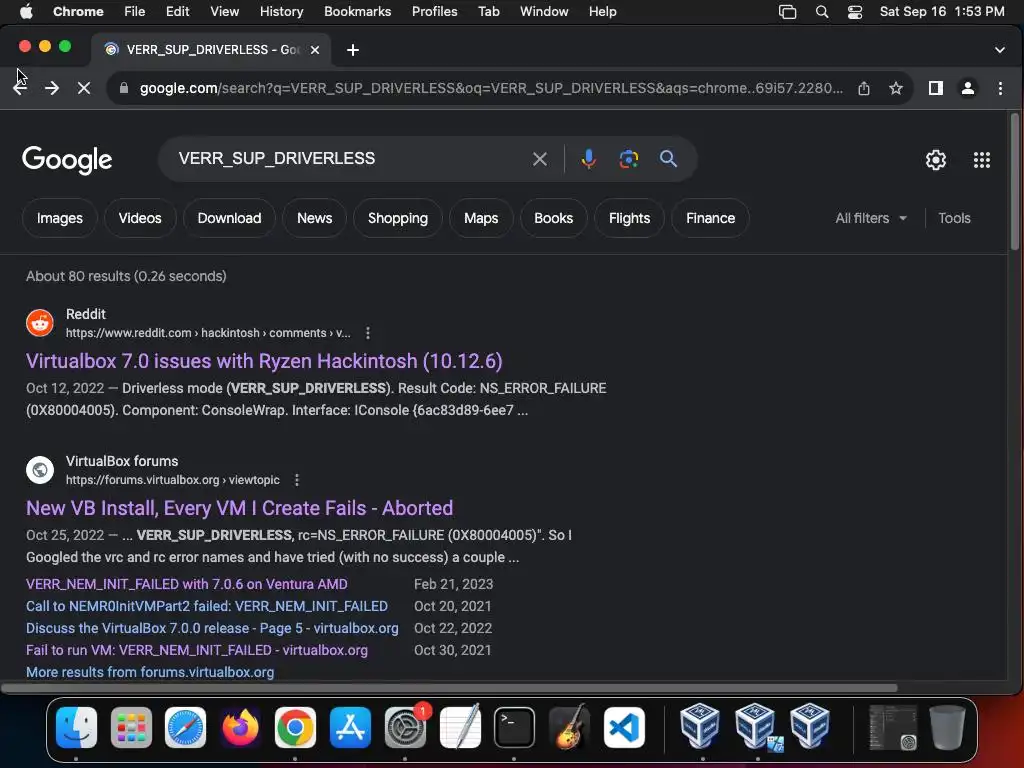Open Finder from the Dock
The height and width of the screenshot is (768, 1024).
[76, 728]
